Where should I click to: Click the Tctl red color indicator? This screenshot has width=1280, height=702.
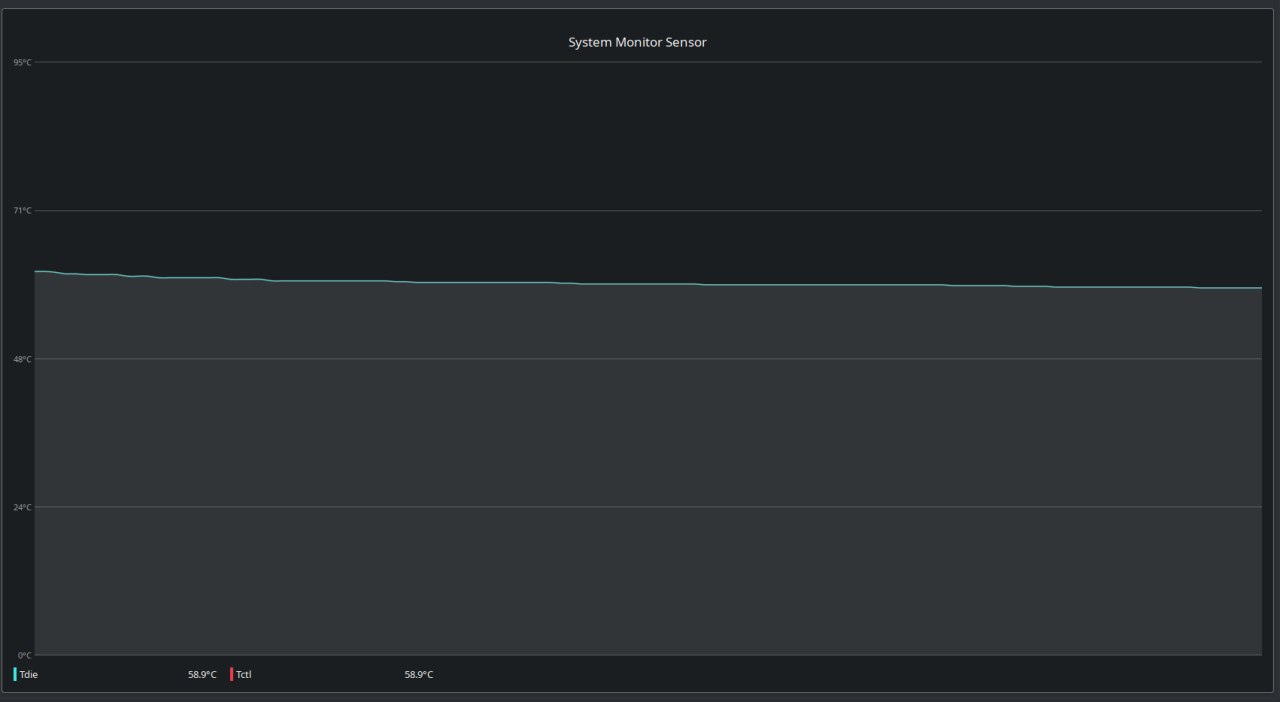232,674
